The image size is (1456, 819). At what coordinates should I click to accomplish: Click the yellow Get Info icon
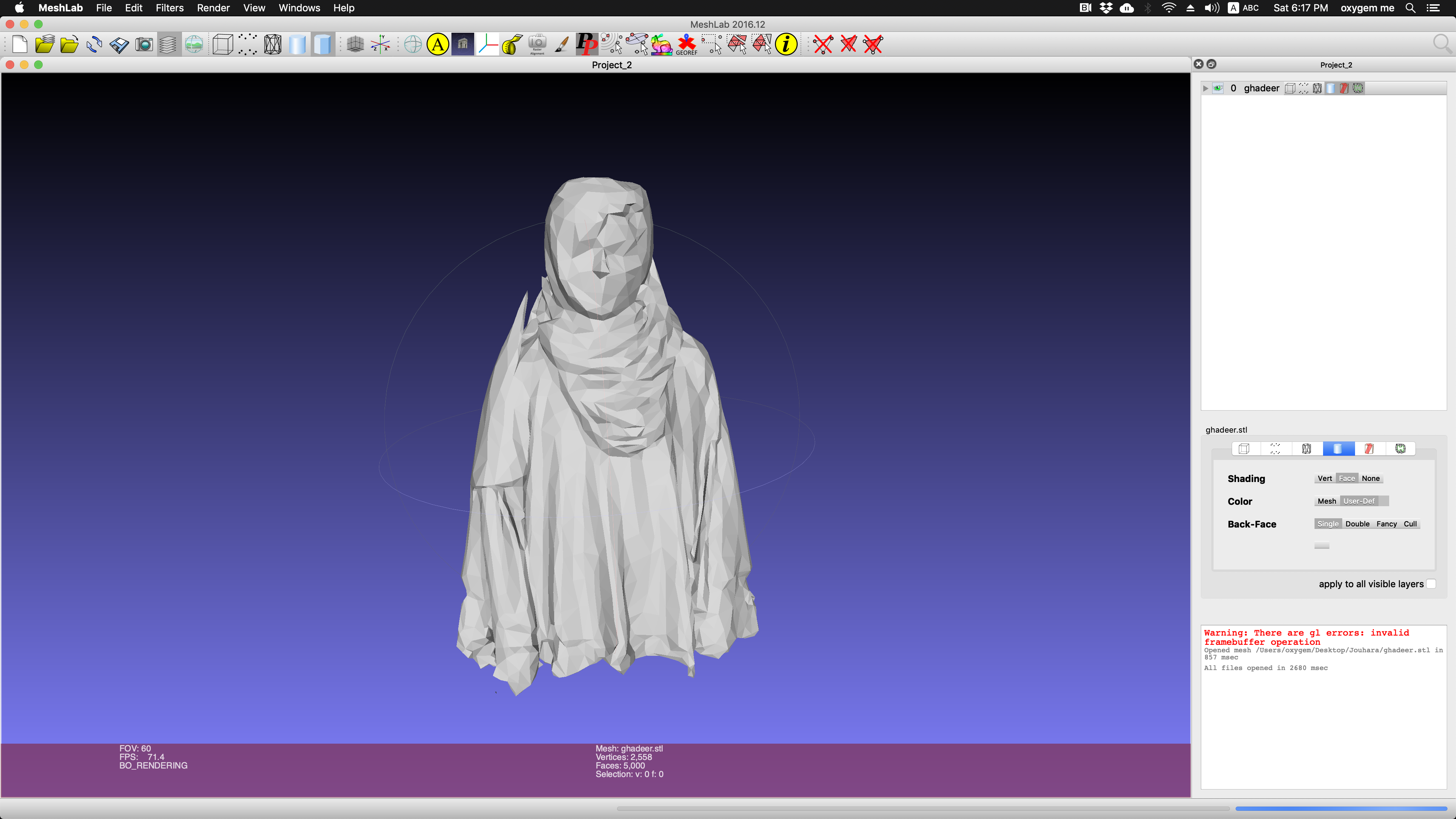pyautogui.click(x=786, y=44)
